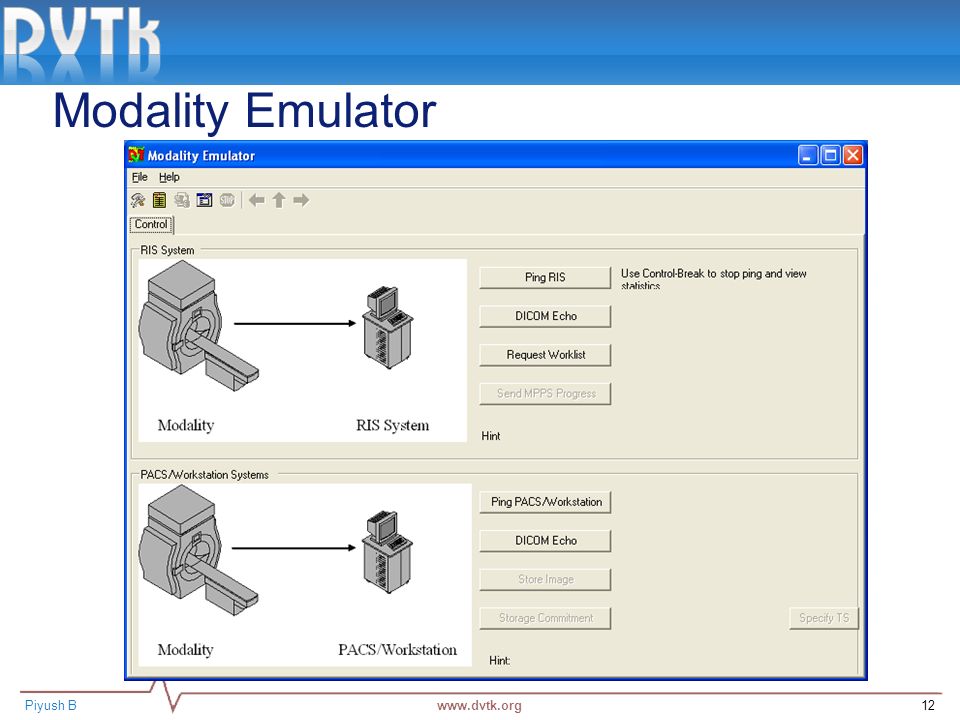Close the Modality Emulator window

[x=853, y=155]
